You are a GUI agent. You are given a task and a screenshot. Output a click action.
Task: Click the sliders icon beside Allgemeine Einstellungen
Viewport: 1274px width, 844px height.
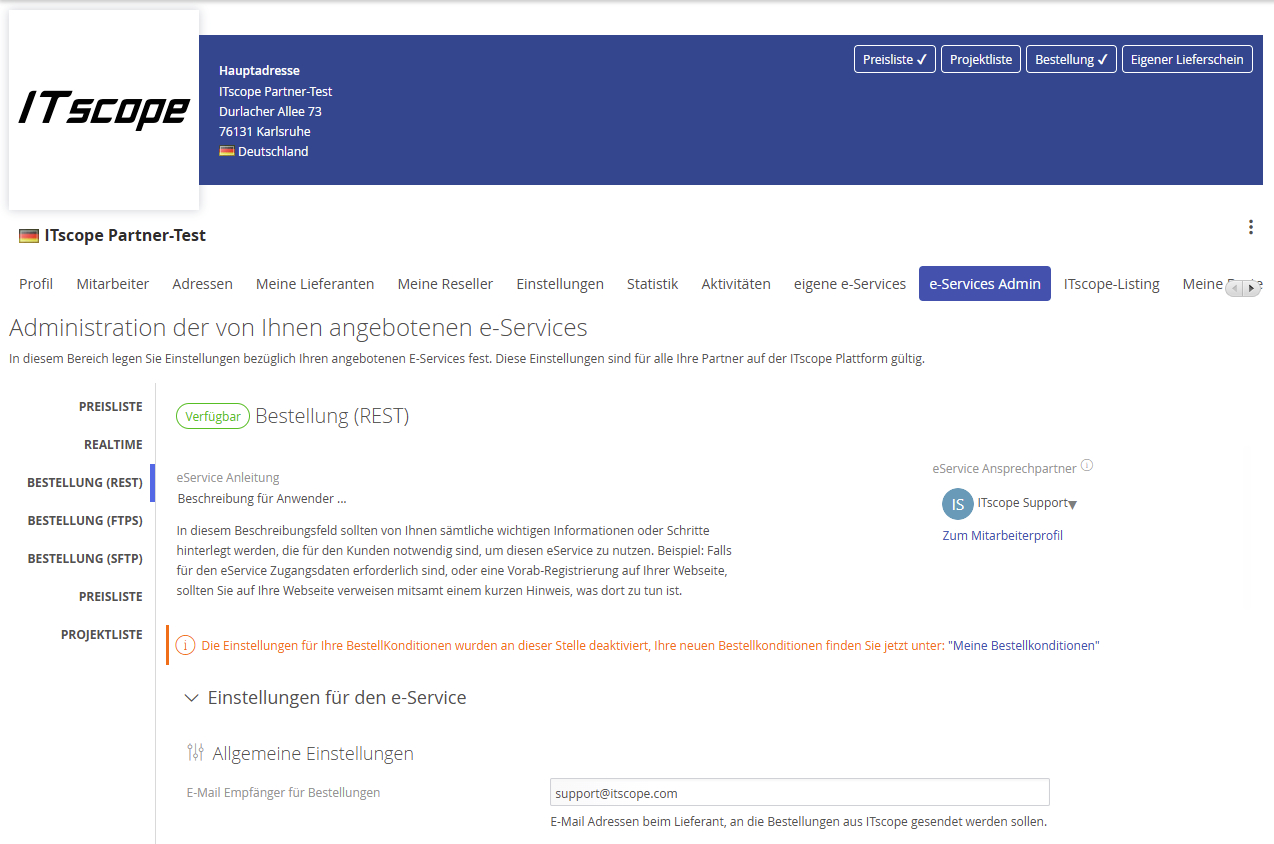point(196,752)
